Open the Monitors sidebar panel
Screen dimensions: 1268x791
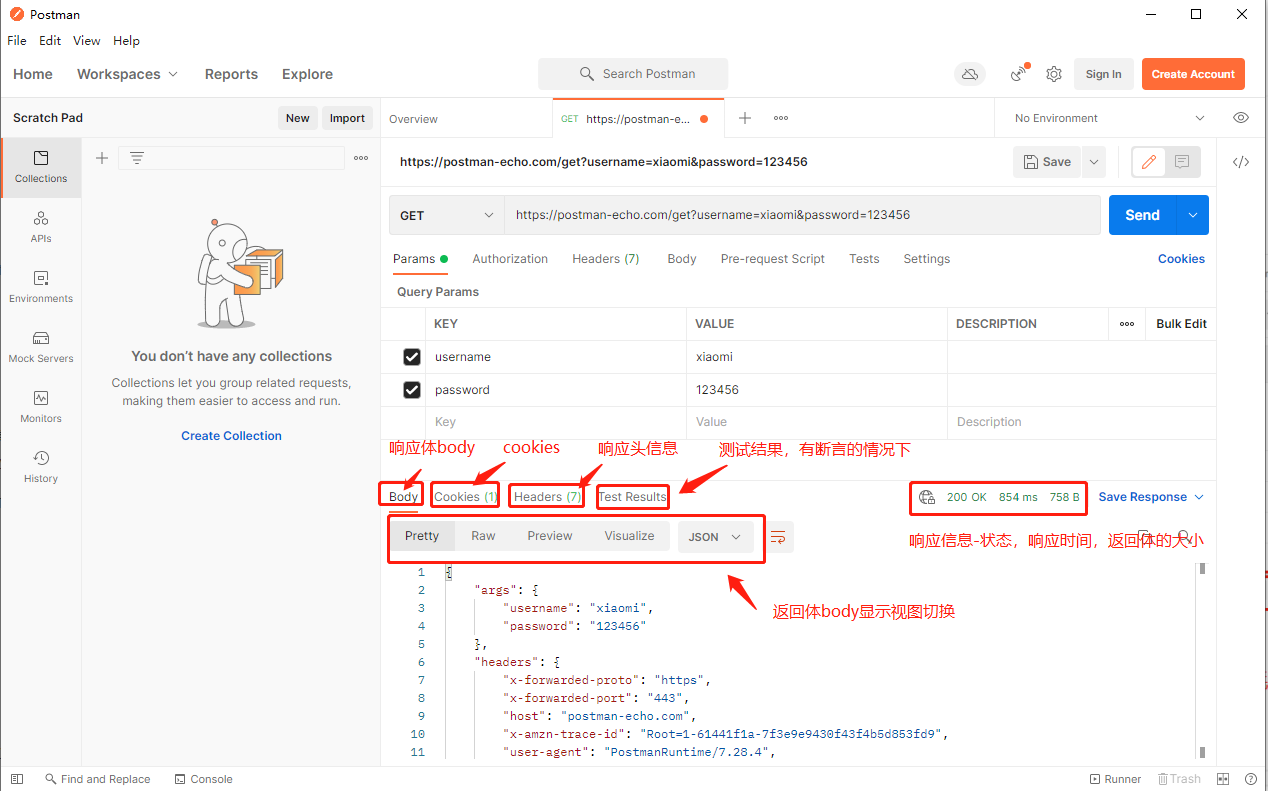click(x=41, y=407)
